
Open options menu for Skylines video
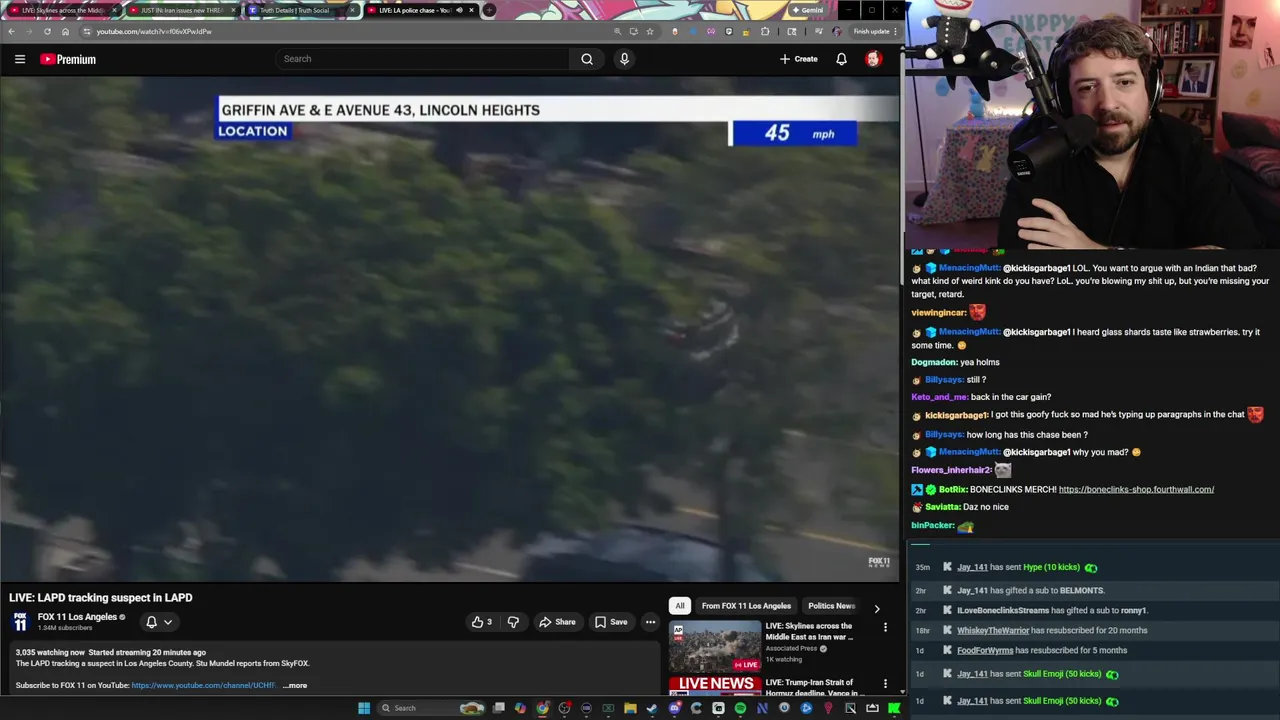(x=885, y=628)
